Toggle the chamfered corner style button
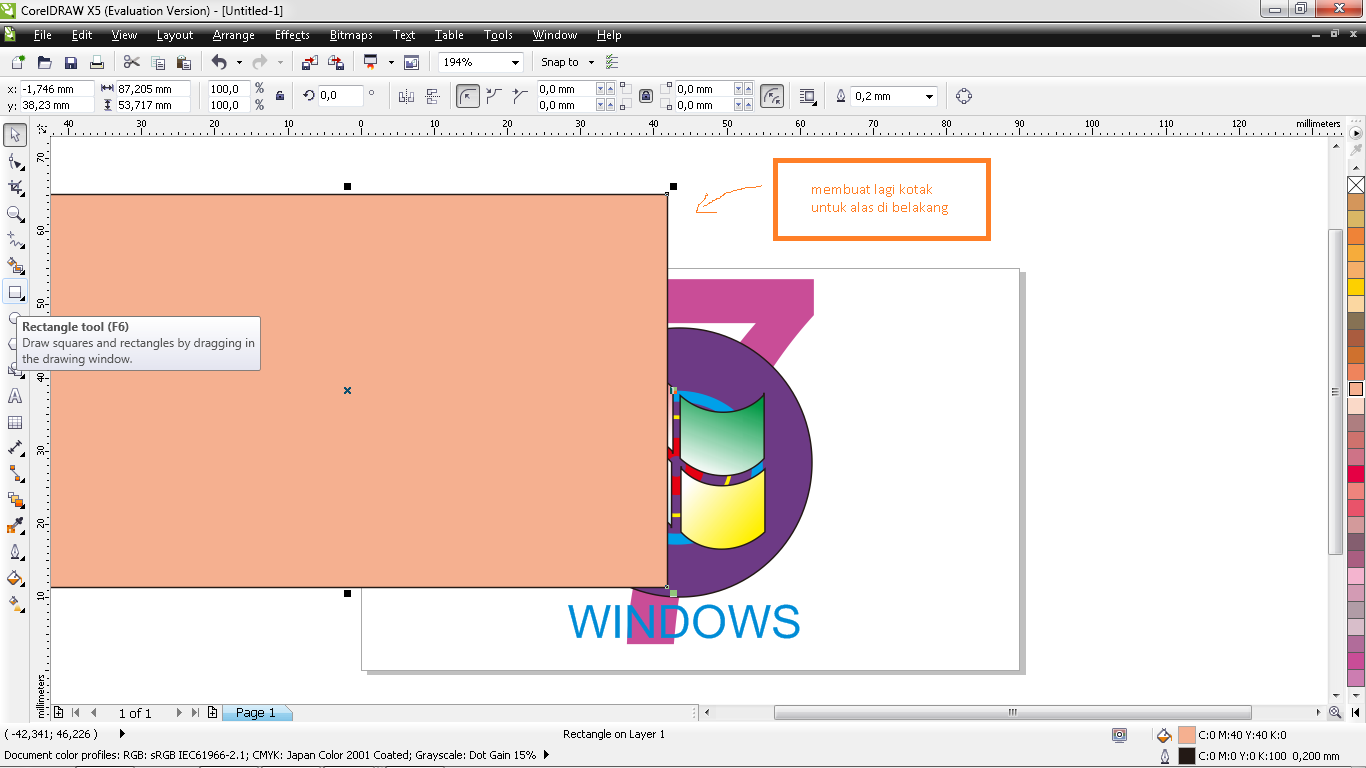 click(519, 96)
